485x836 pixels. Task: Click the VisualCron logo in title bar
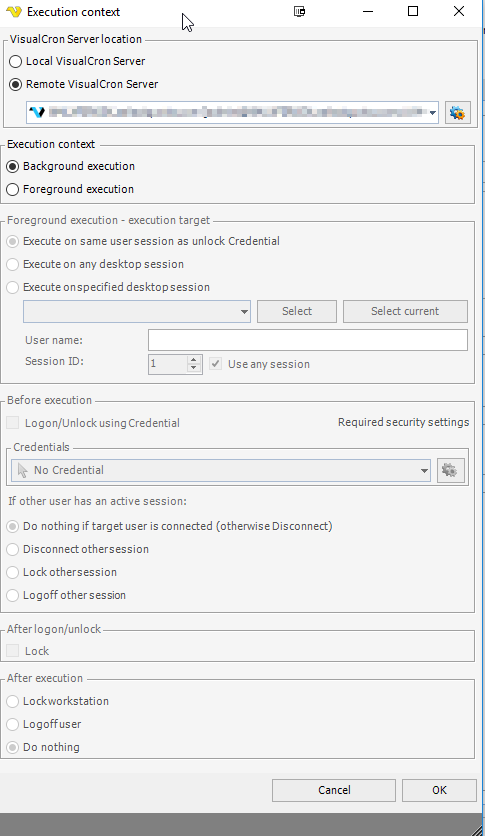(14, 12)
